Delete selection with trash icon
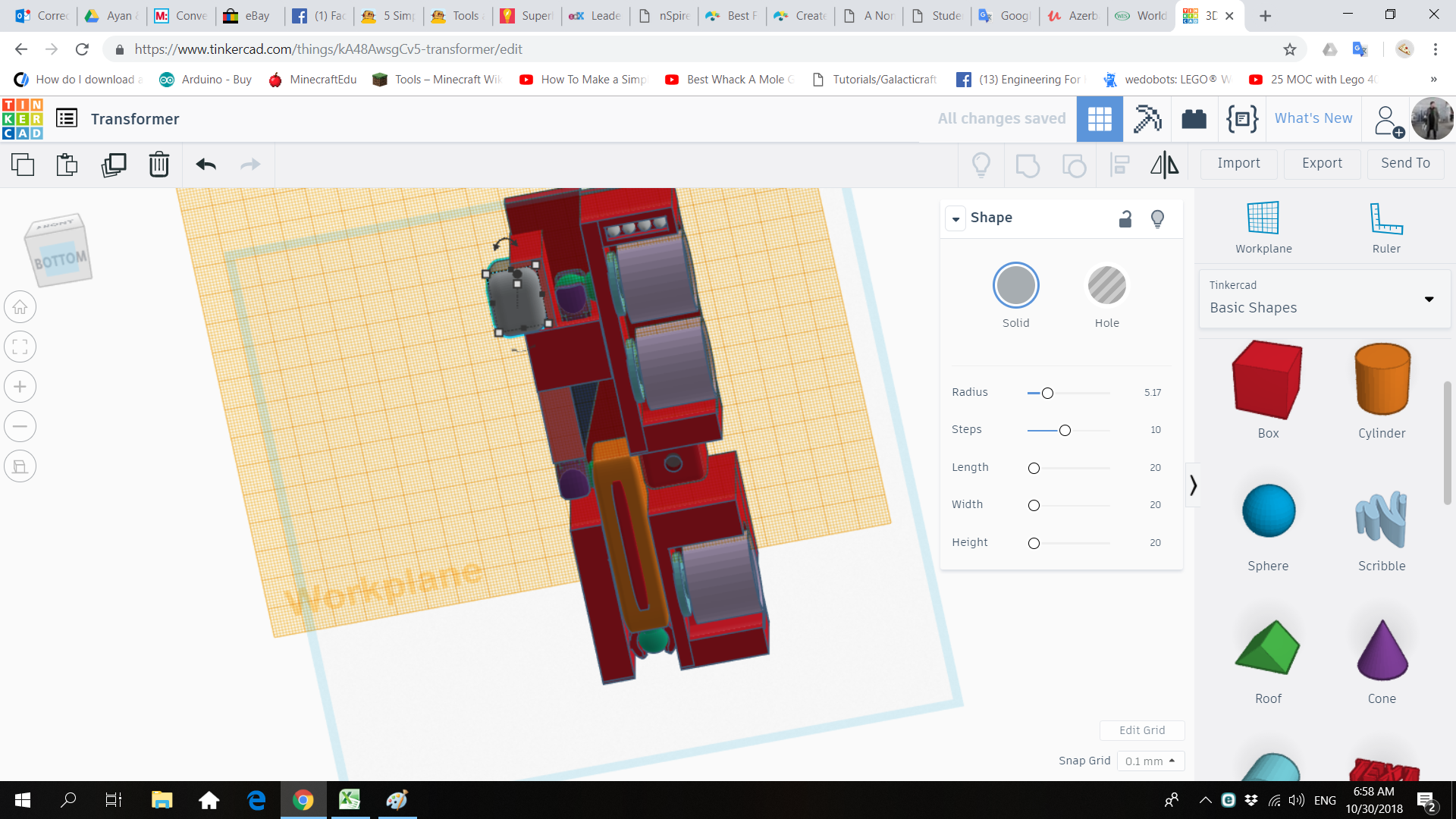The width and height of the screenshot is (1456, 819). coord(158,165)
